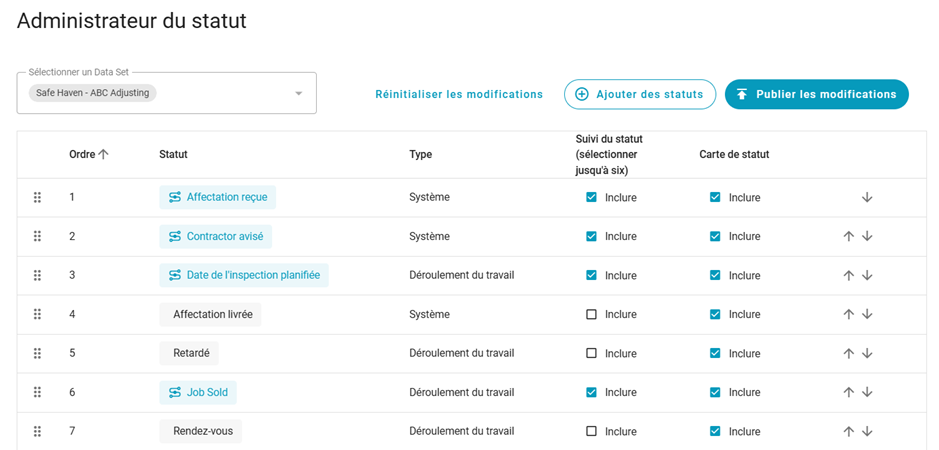The image size is (939, 450).
Task: Move Affectation livrée status down
Action: point(867,315)
